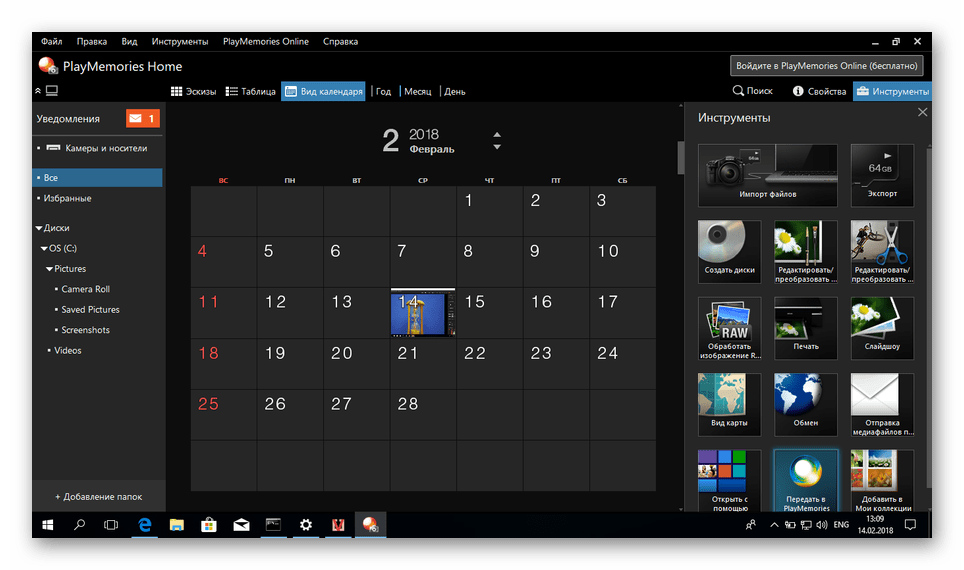
Task: Open the Создать диски tool
Action: coord(728,251)
